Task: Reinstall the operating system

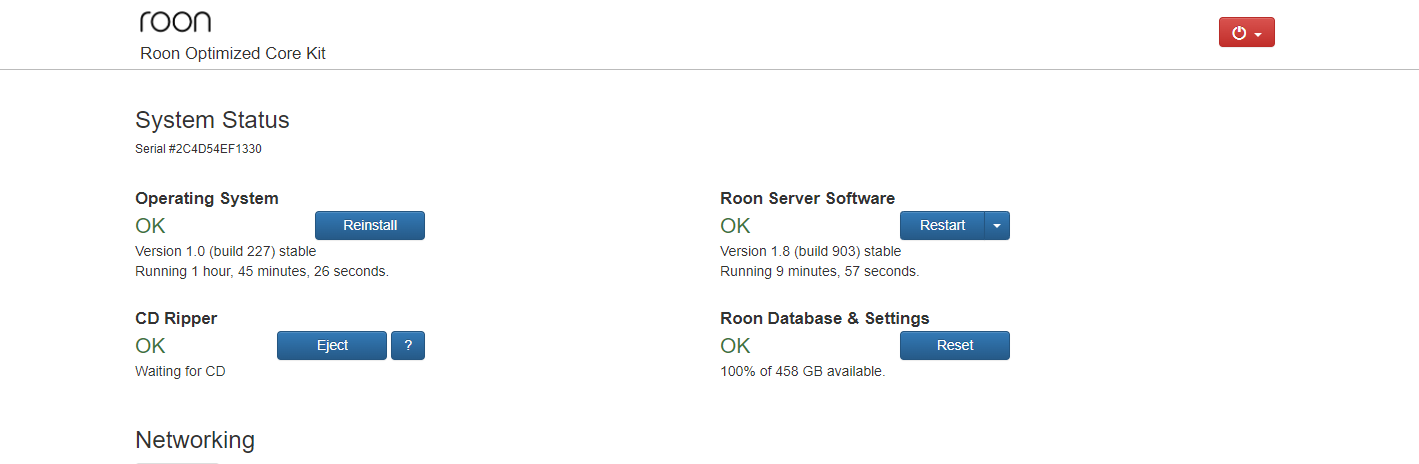Action: click(x=370, y=226)
